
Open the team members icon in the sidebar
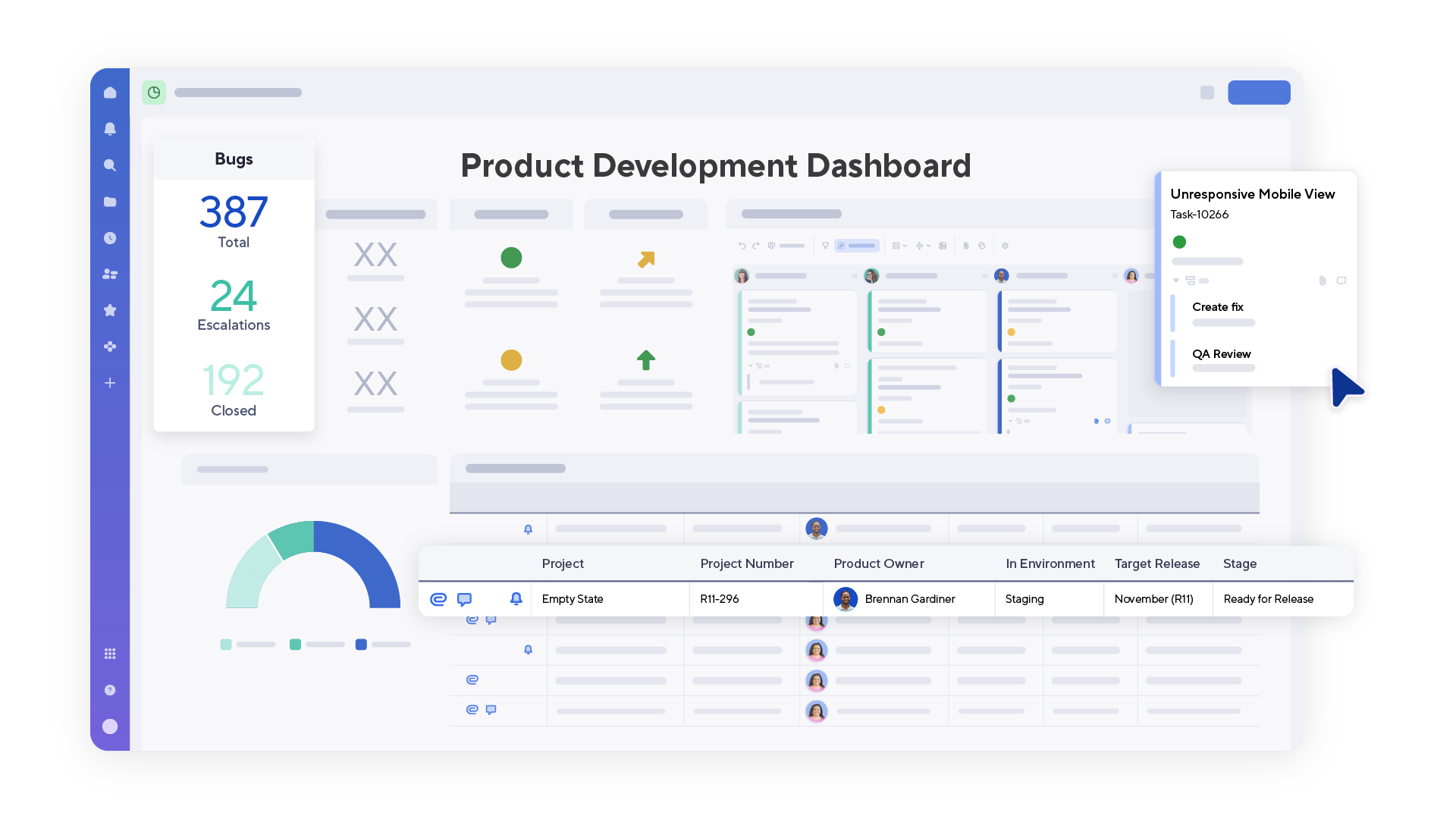[111, 274]
